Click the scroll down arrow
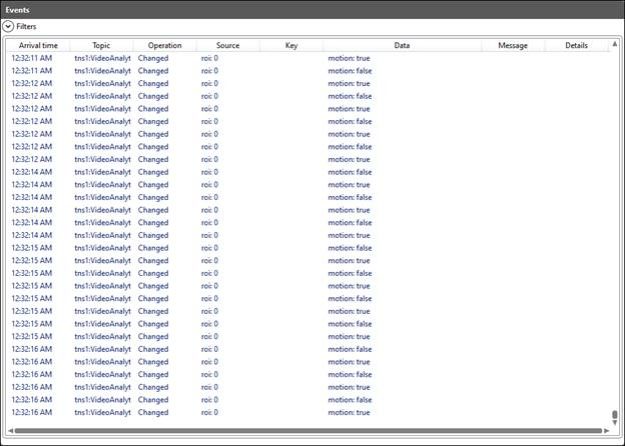This screenshot has width=625, height=446. coord(614,424)
